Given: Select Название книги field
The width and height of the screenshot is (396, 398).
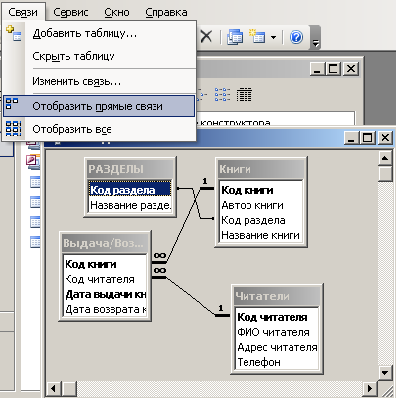Looking at the screenshot, I should (260, 235).
